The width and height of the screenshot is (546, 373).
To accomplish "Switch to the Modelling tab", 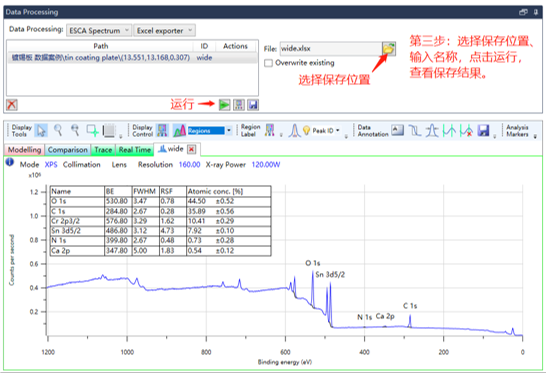I will pyautogui.click(x=24, y=150).
